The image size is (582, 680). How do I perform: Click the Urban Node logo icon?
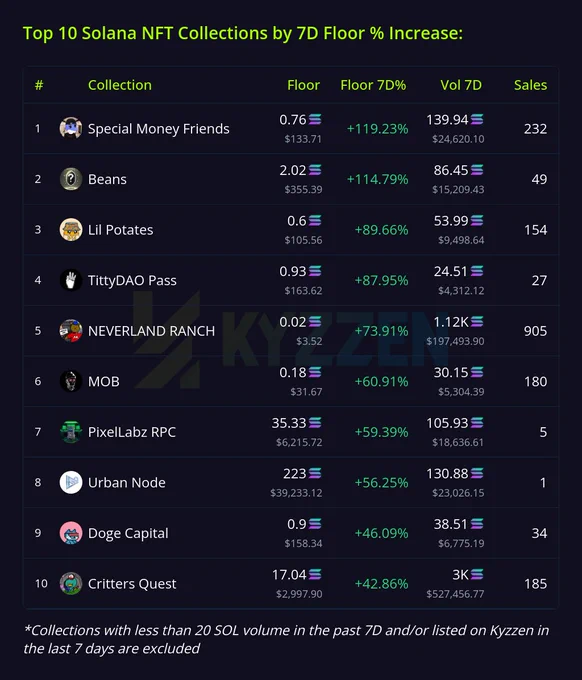(71, 482)
